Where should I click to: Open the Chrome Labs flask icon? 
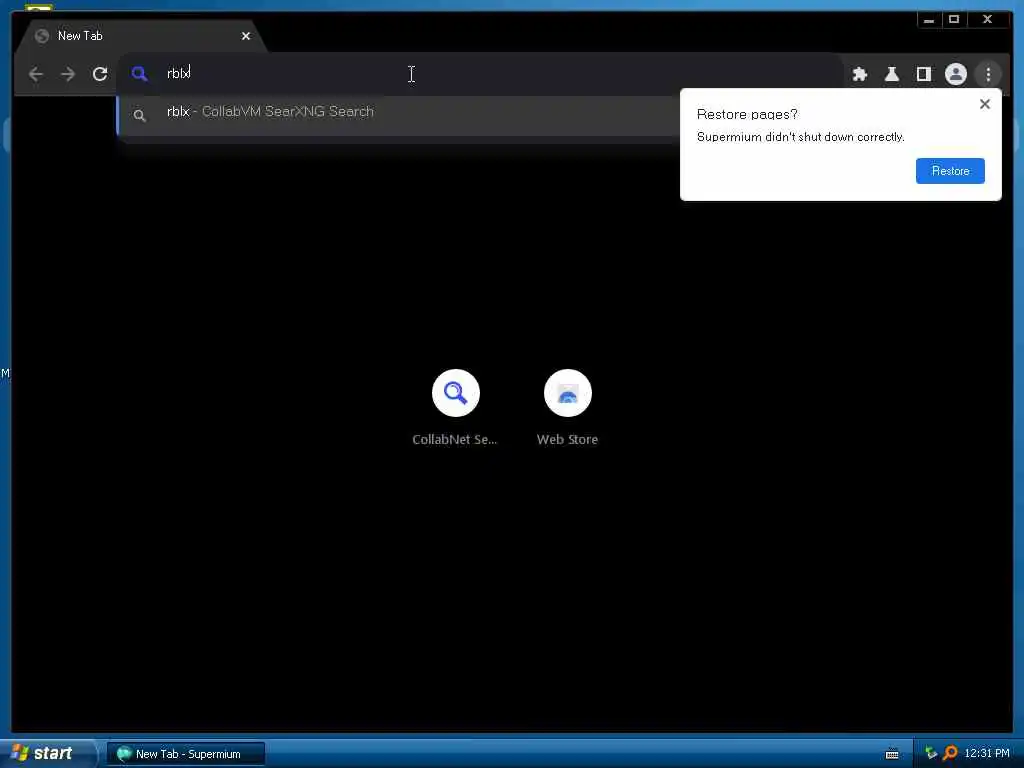891,74
